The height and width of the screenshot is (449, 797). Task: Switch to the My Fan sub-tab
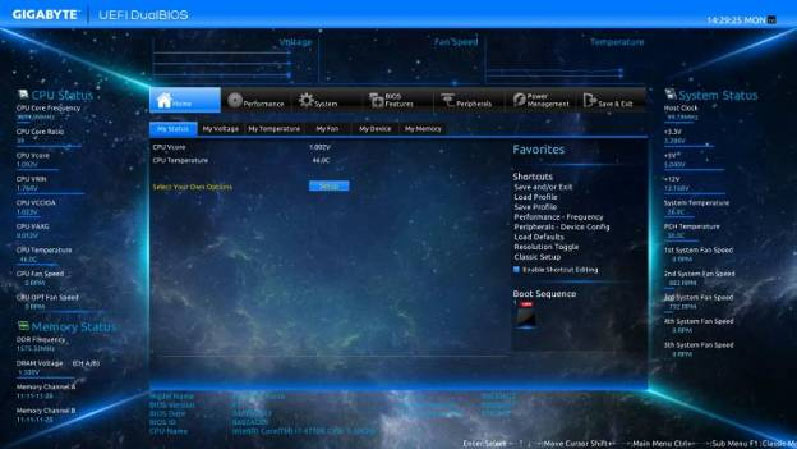pyautogui.click(x=327, y=129)
